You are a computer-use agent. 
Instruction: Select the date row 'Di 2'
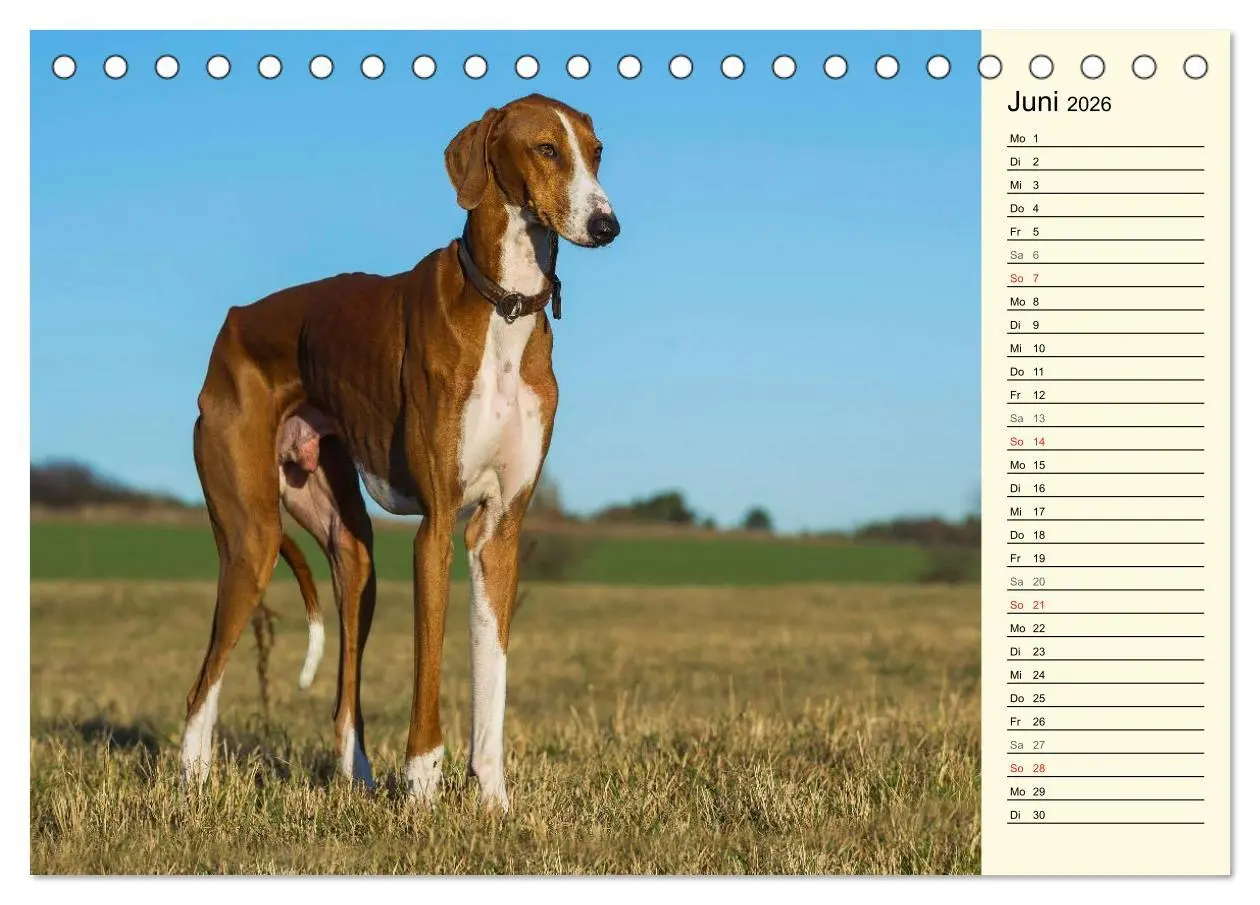[1105, 161]
